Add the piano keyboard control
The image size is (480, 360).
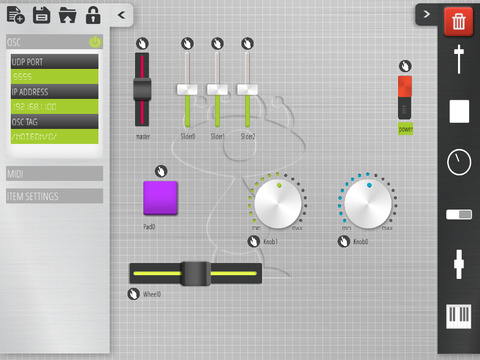click(x=459, y=316)
